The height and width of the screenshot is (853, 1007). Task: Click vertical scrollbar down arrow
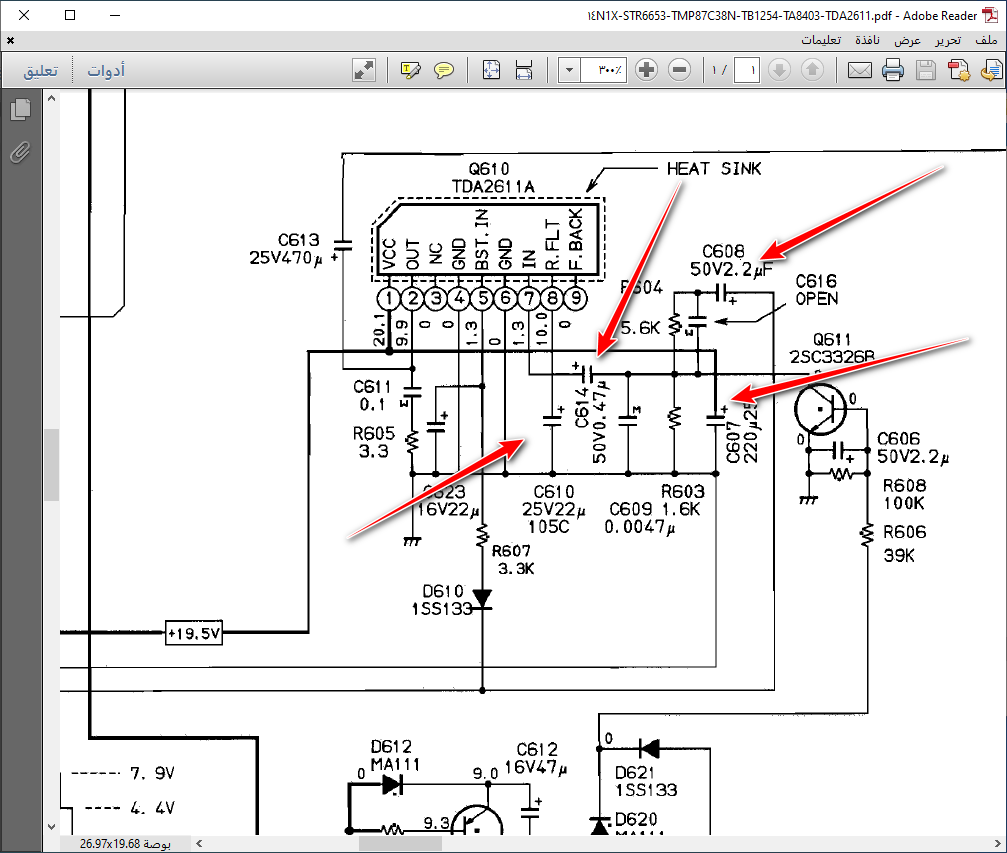click(51, 827)
